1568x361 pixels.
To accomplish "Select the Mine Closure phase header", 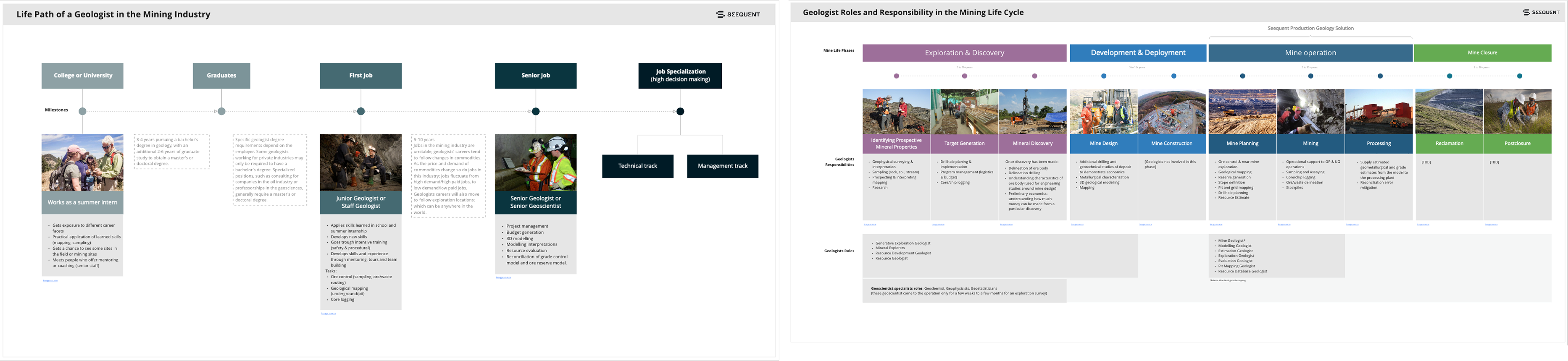I will tap(1482, 53).
